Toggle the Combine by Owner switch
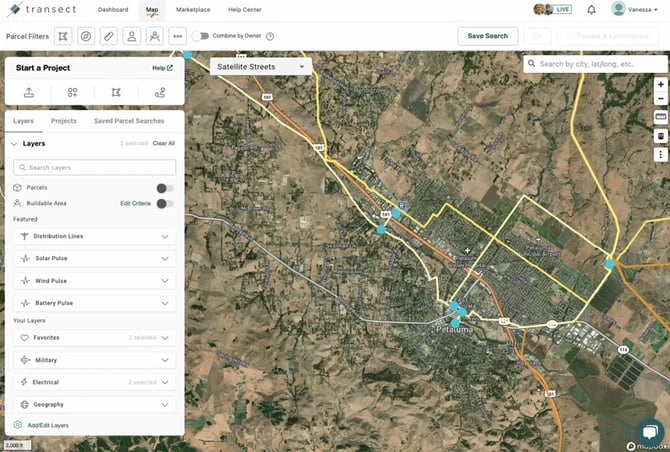This screenshot has height=452, width=670. 200,36
